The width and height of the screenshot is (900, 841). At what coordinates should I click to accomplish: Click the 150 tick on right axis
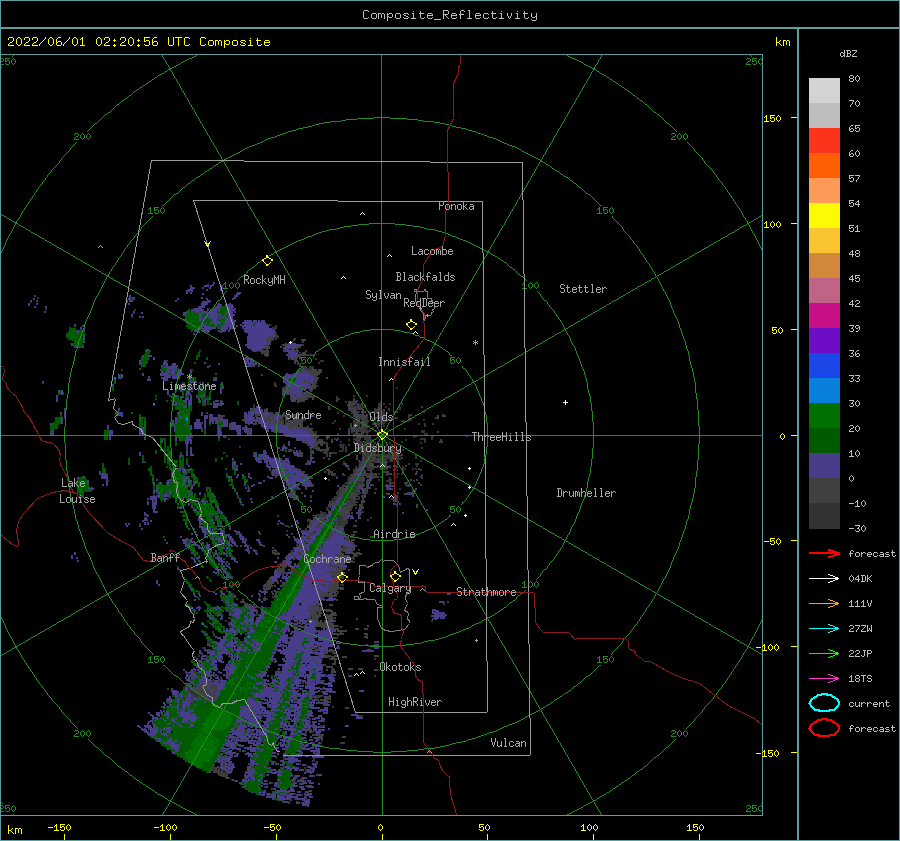[772, 118]
